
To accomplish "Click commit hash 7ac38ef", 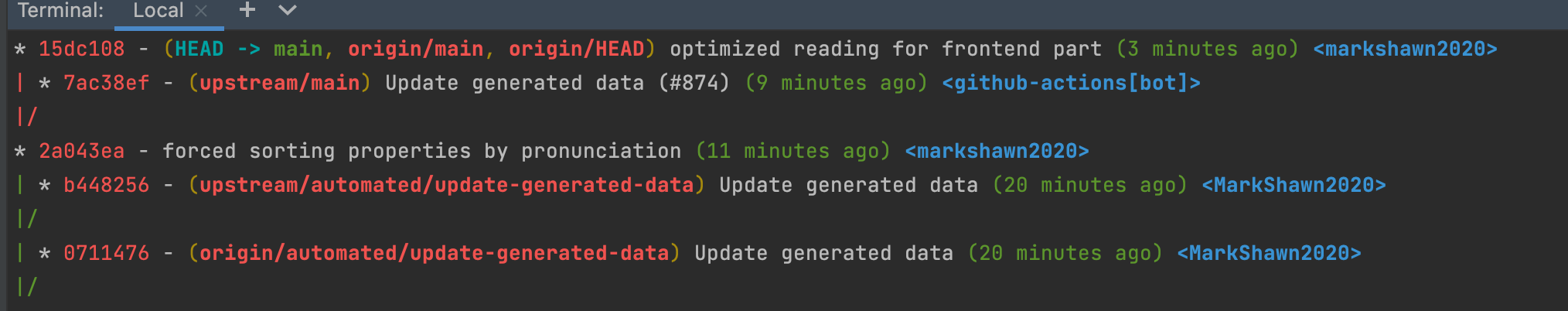I will [x=106, y=83].
